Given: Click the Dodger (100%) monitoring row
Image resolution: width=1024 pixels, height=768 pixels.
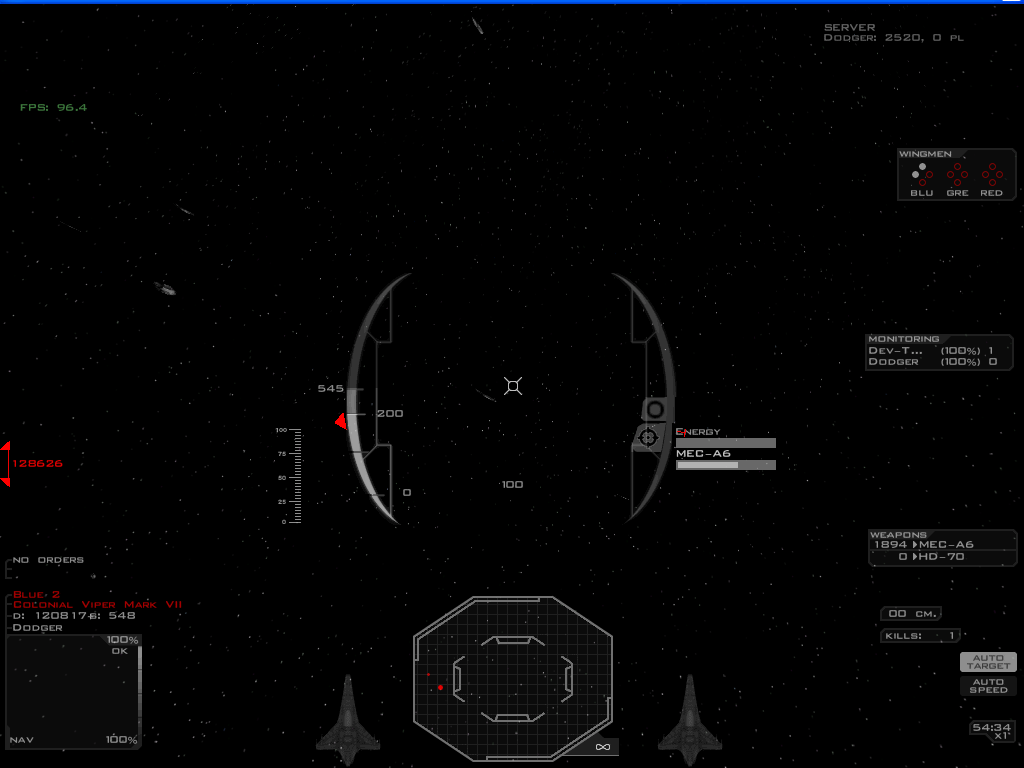Looking at the screenshot, I should pos(933,362).
